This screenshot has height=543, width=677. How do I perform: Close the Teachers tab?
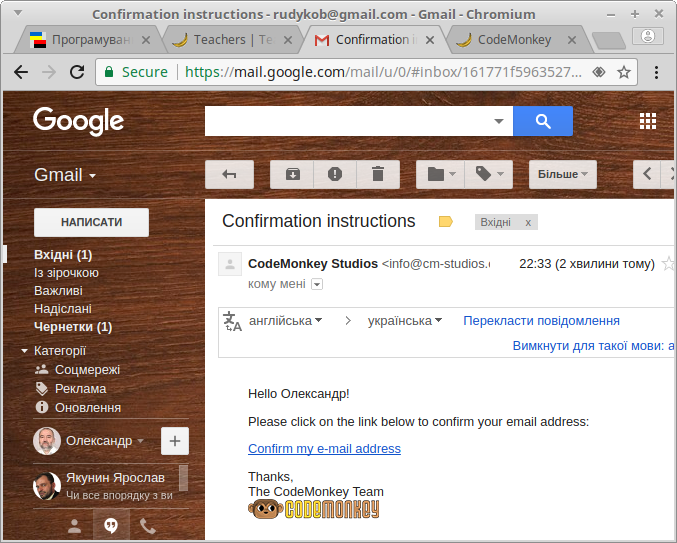click(288, 40)
